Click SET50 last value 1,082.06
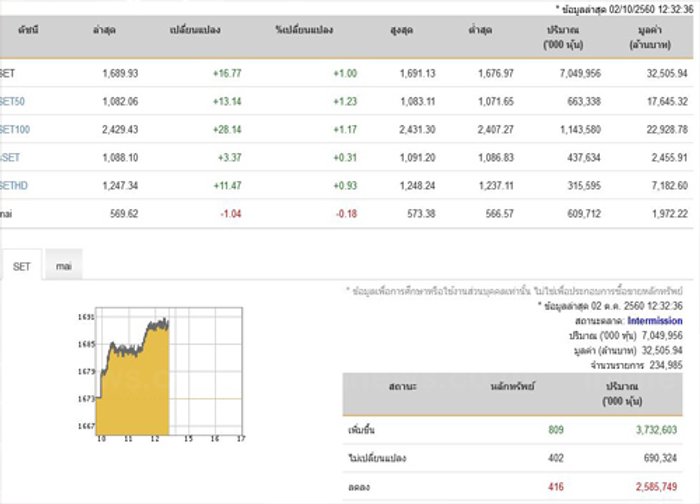The height and width of the screenshot is (504, 700). tap(120, 101)
